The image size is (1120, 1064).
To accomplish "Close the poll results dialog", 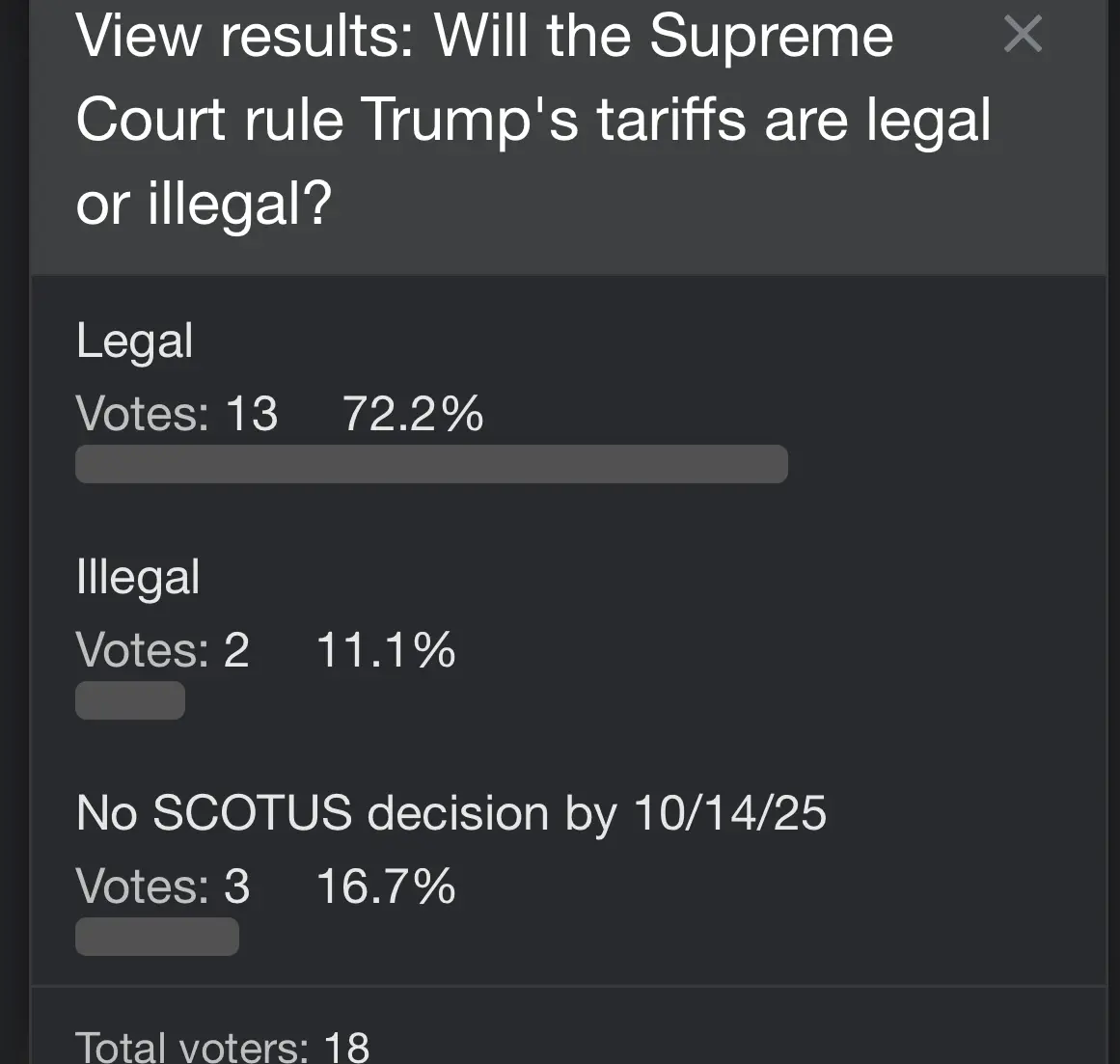I will (1023, 35).
